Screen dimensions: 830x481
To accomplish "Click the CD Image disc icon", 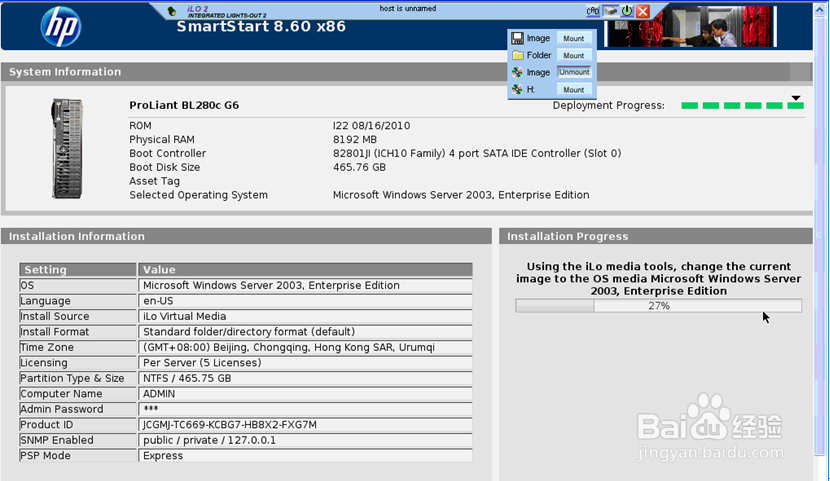I will point(517,72).
